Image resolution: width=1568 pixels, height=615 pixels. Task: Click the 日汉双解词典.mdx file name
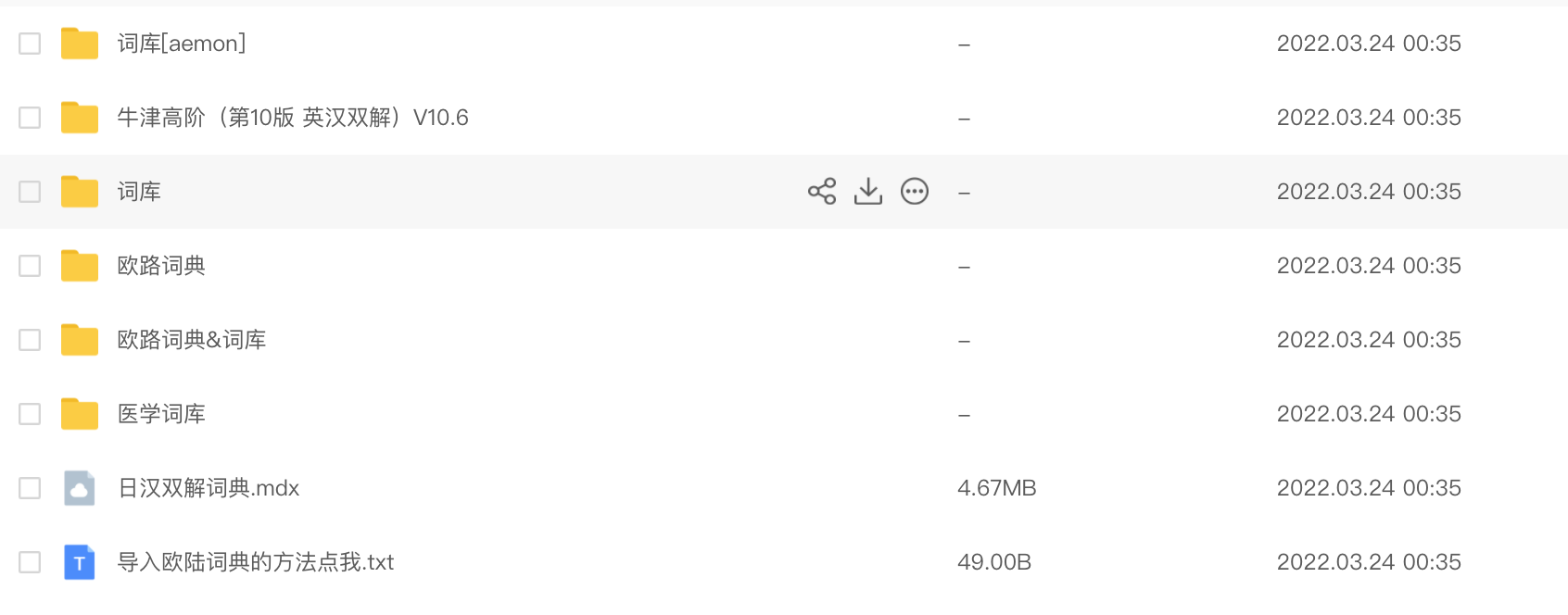click(209, 488)
